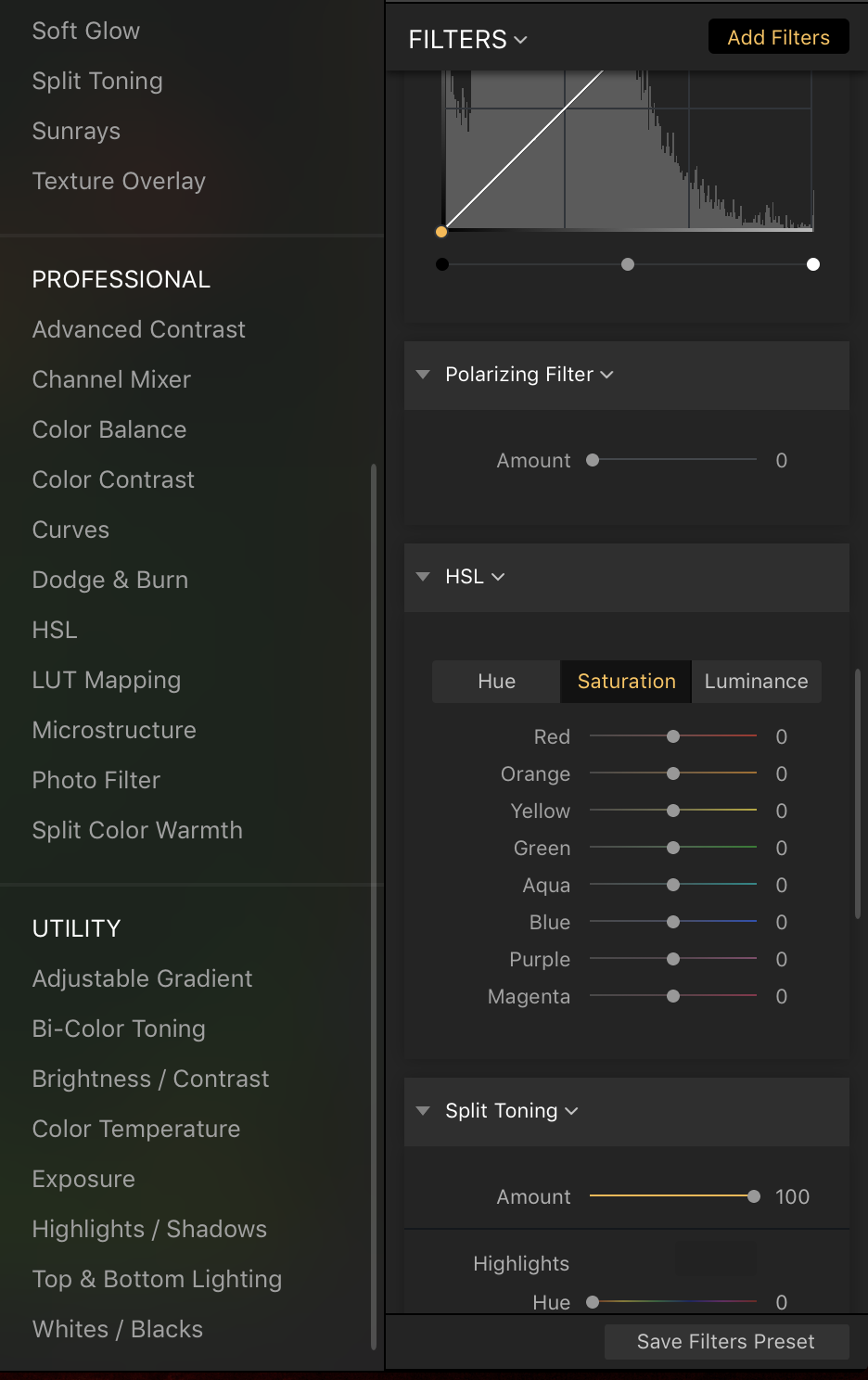The image size is (868, 1380).
Task: Open the Polarizing Filter options chevron
Action: coord(606,375)
